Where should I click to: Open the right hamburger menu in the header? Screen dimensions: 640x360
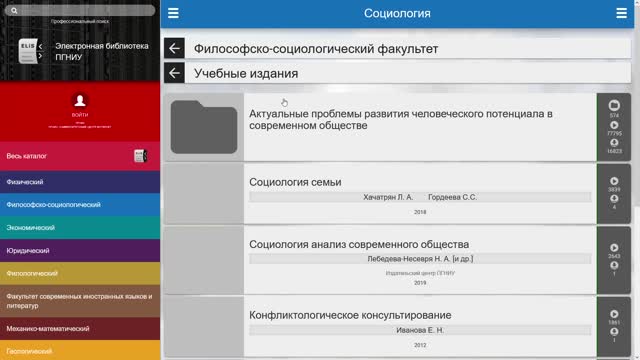pos(621,13)
